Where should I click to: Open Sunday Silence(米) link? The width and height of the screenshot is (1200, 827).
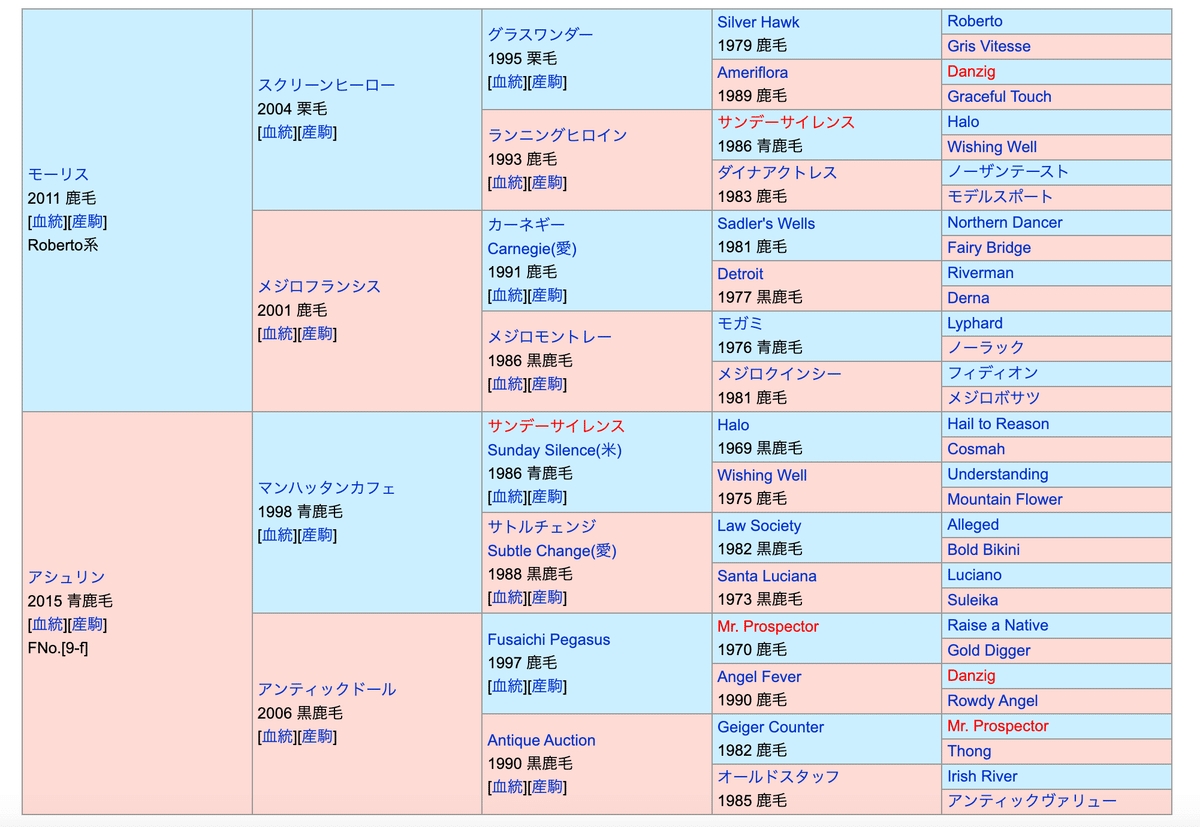554,450
